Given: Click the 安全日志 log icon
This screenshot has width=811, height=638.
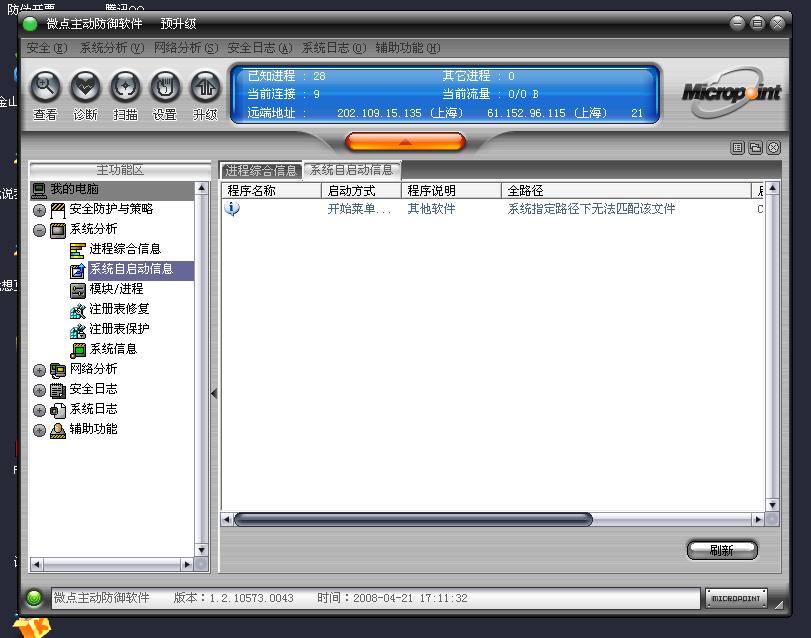Looking at the screenshot, I should coord(57,390).
